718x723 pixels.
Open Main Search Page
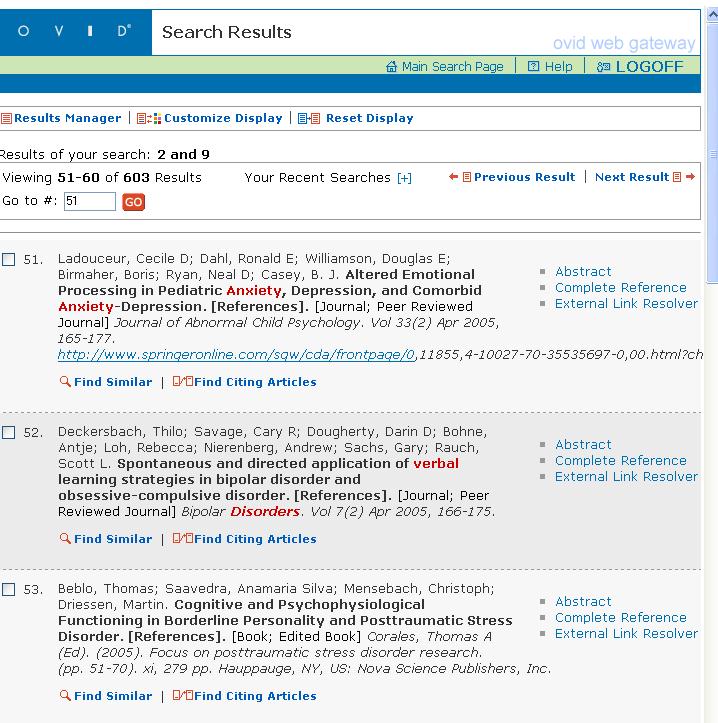[x=452, y=67]
